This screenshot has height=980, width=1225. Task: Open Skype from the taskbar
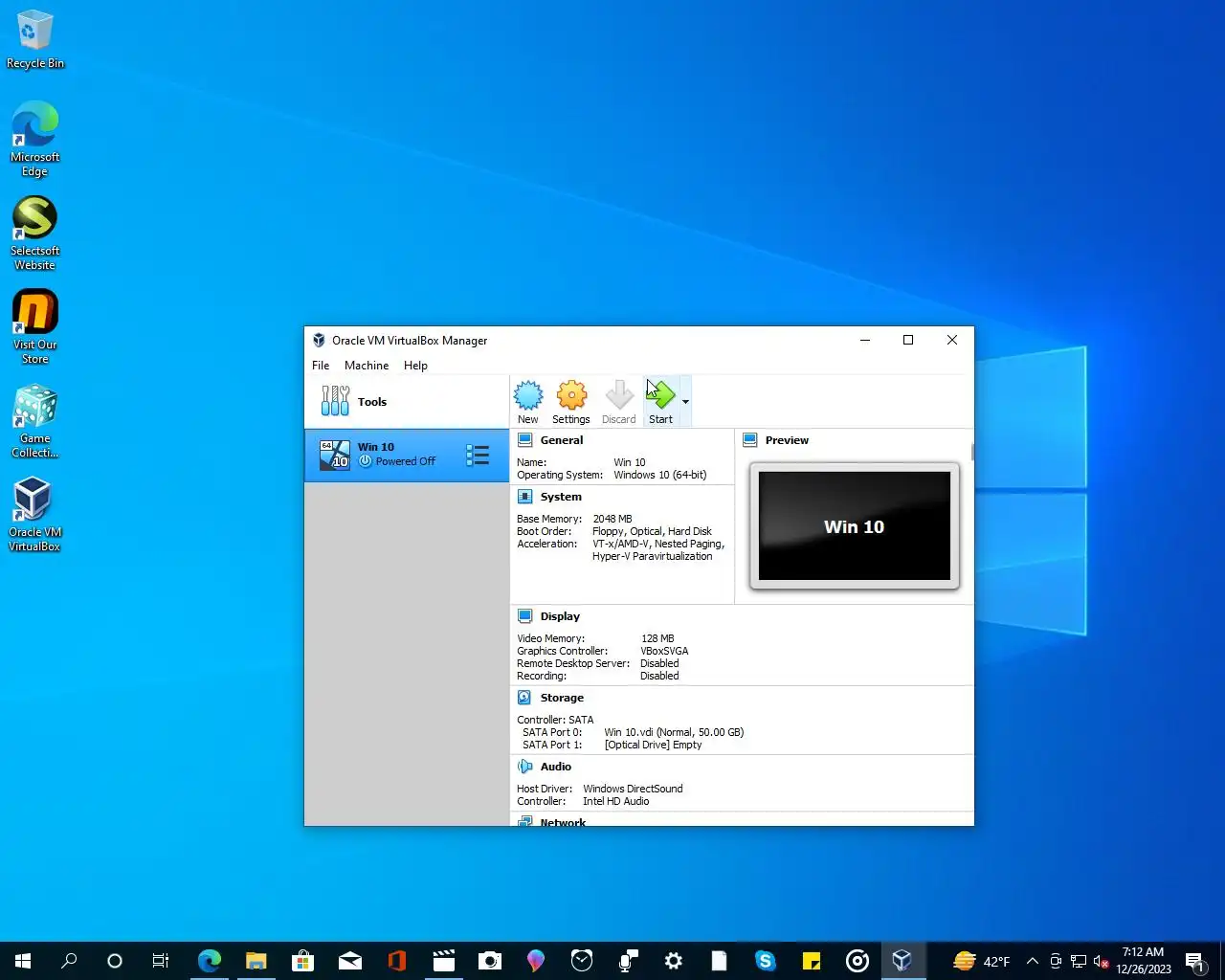point(765,961)
